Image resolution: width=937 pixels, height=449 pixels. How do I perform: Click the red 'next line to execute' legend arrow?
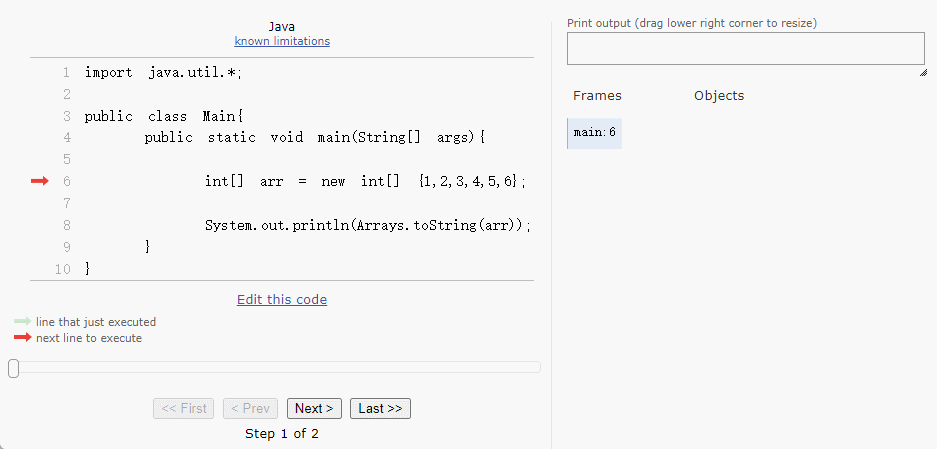(22, 338)
